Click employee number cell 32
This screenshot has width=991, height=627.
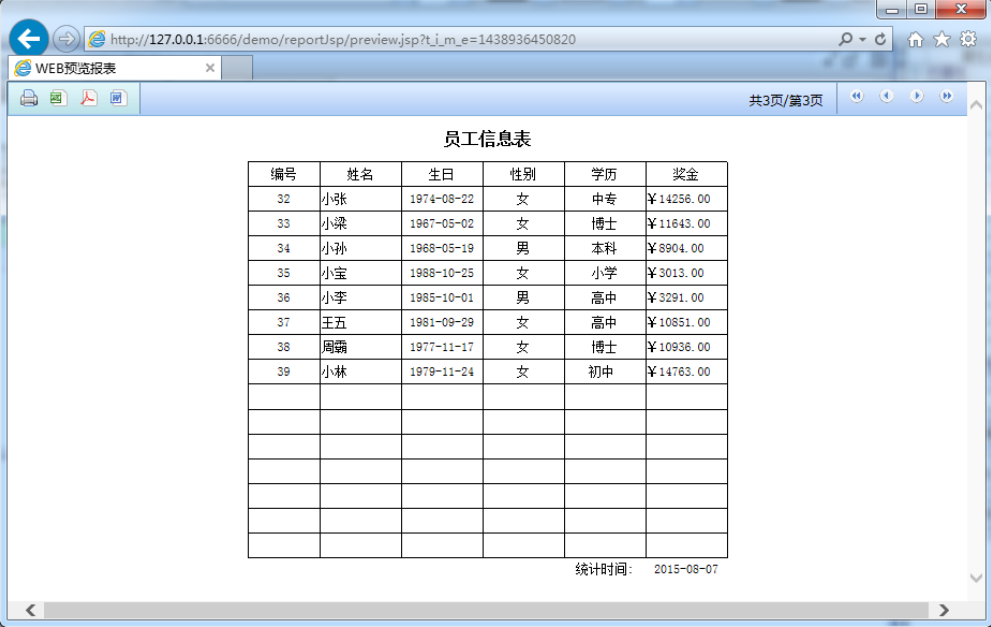284,198
